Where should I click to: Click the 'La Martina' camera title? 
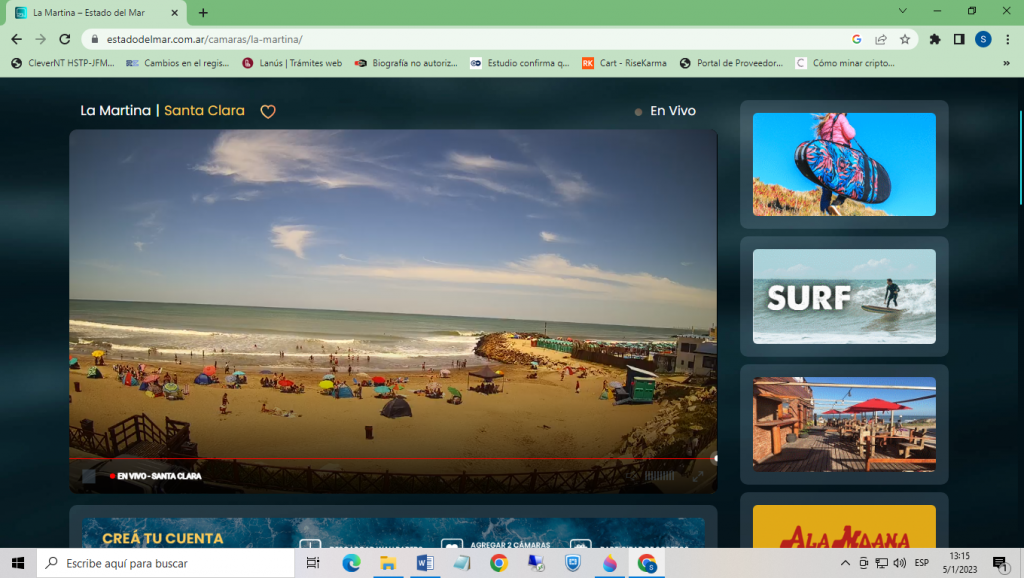tap(116, 111)
